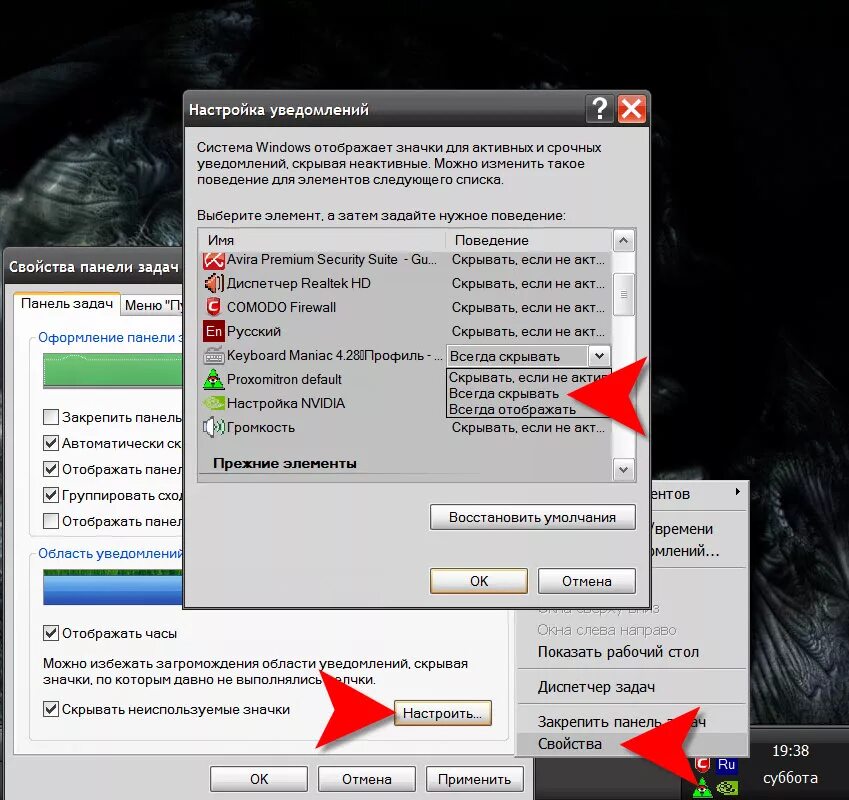The width and height of the screenshot is (849, 800).
Task: Click the red En language icon in list
Action: (x=213, y=331)
